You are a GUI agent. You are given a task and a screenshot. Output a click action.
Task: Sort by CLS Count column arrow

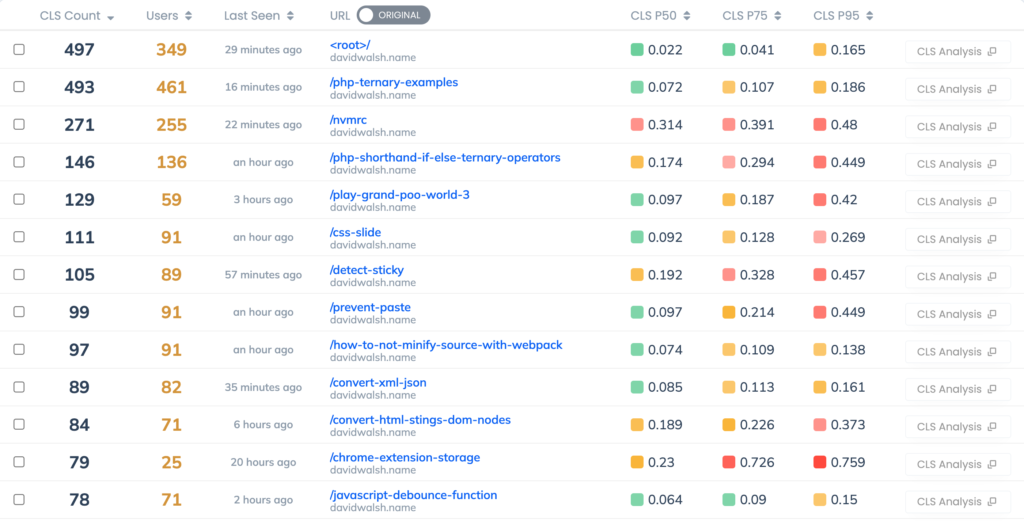coord(110,17)
